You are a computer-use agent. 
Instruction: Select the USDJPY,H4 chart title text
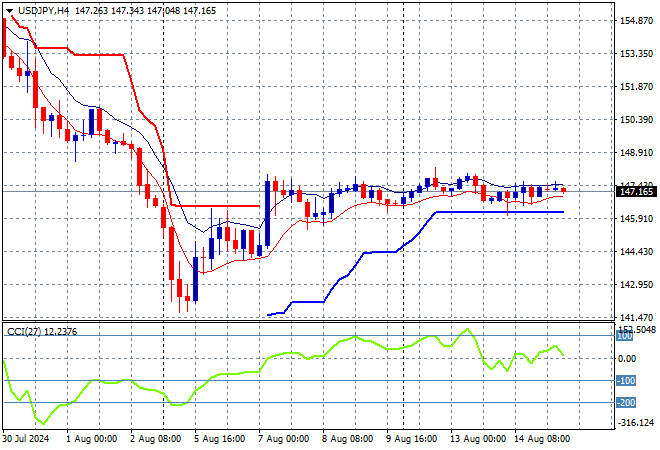(43, 11)
